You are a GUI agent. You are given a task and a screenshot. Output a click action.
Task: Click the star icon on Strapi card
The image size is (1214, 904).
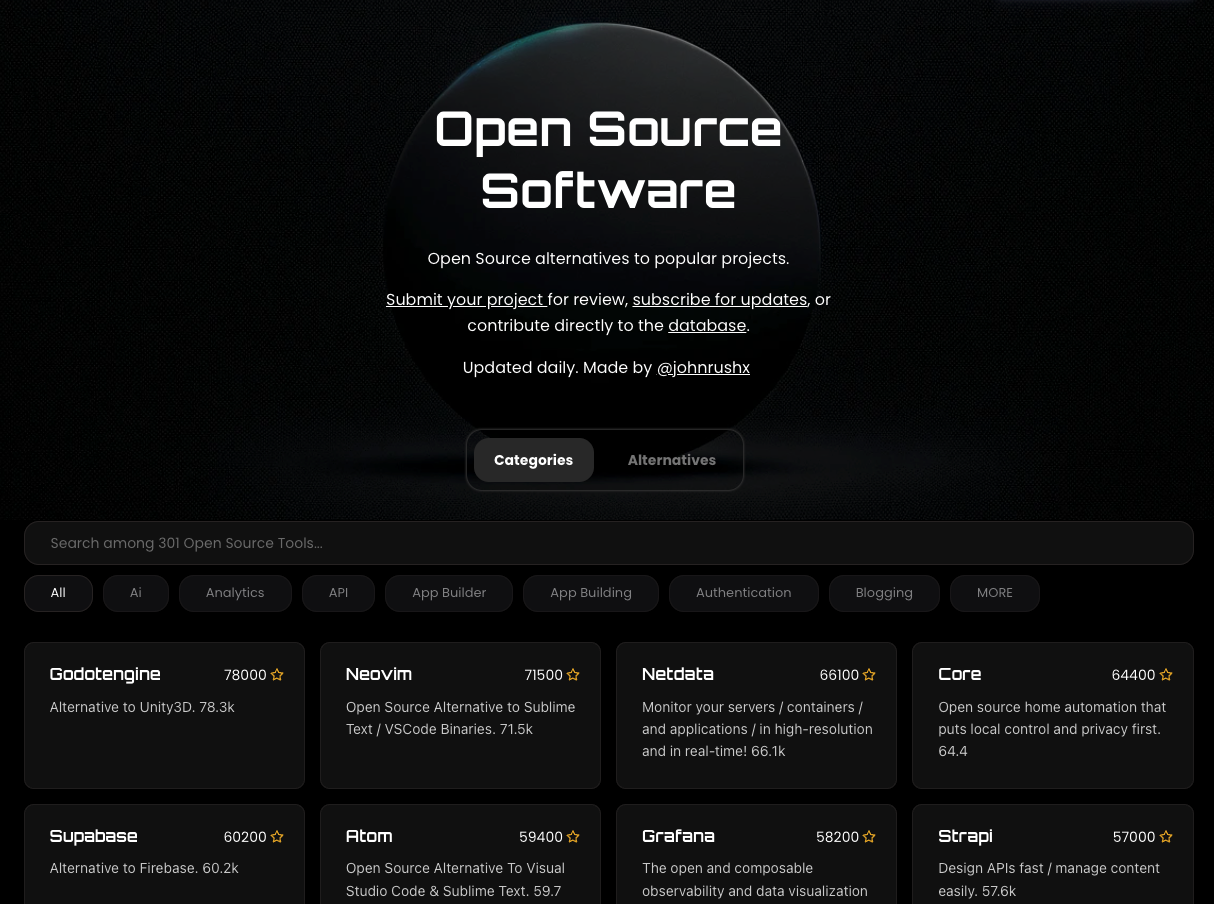pos(1166,837)
